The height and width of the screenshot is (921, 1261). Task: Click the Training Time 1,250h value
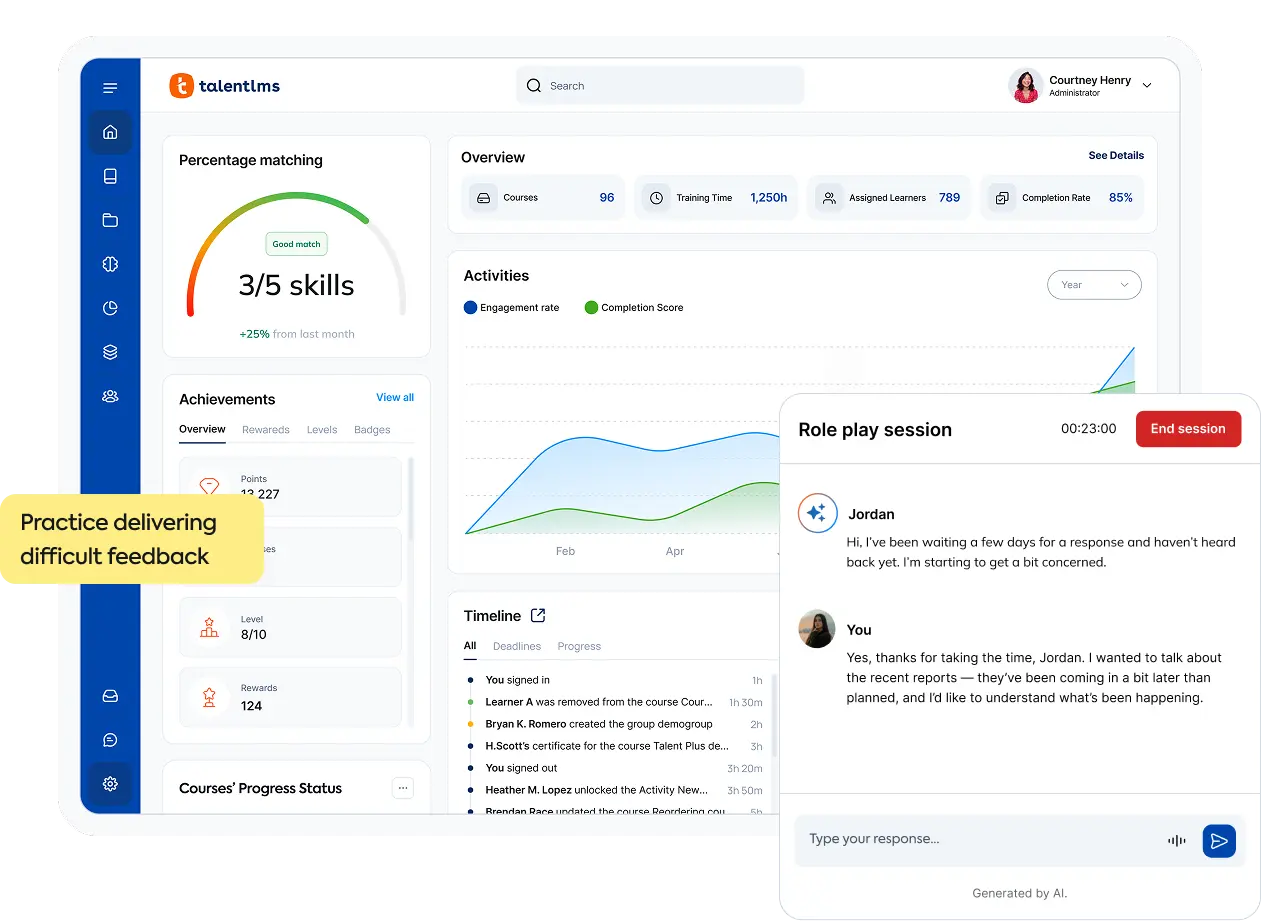(x=768, y=198)
